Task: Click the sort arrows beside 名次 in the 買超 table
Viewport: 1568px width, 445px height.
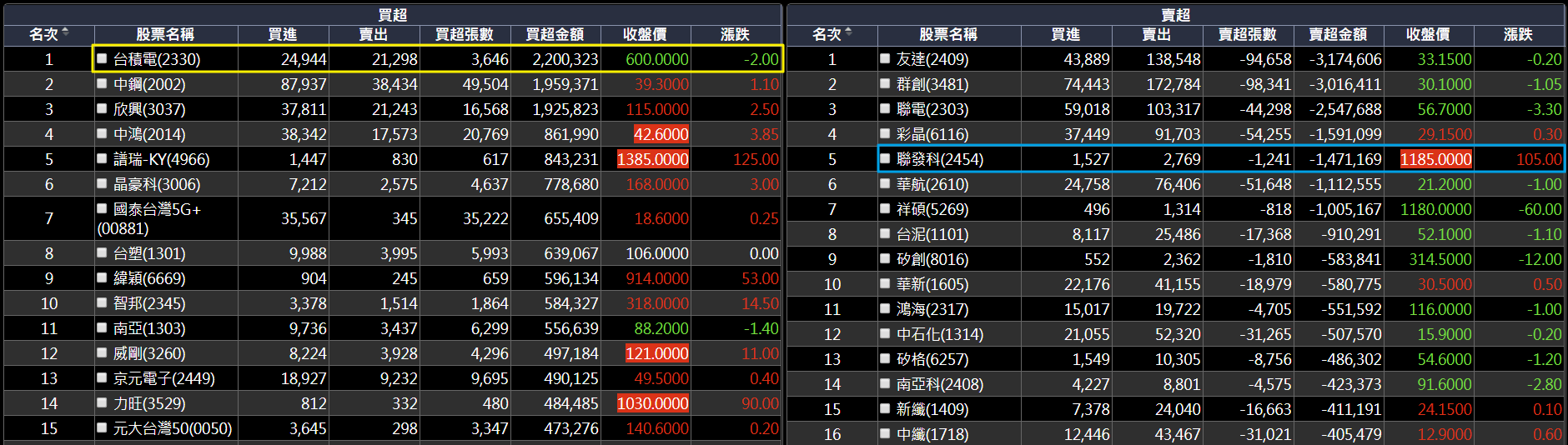Action: pyautogui.click(x=65, y=32)
